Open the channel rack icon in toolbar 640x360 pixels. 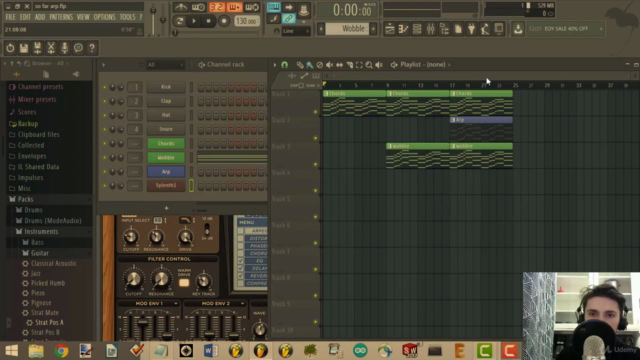tap(417, 29)
